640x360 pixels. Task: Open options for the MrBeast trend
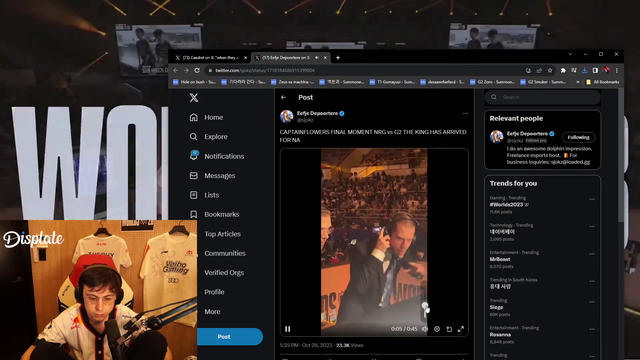pyautogui.click(x=592, y=254)
